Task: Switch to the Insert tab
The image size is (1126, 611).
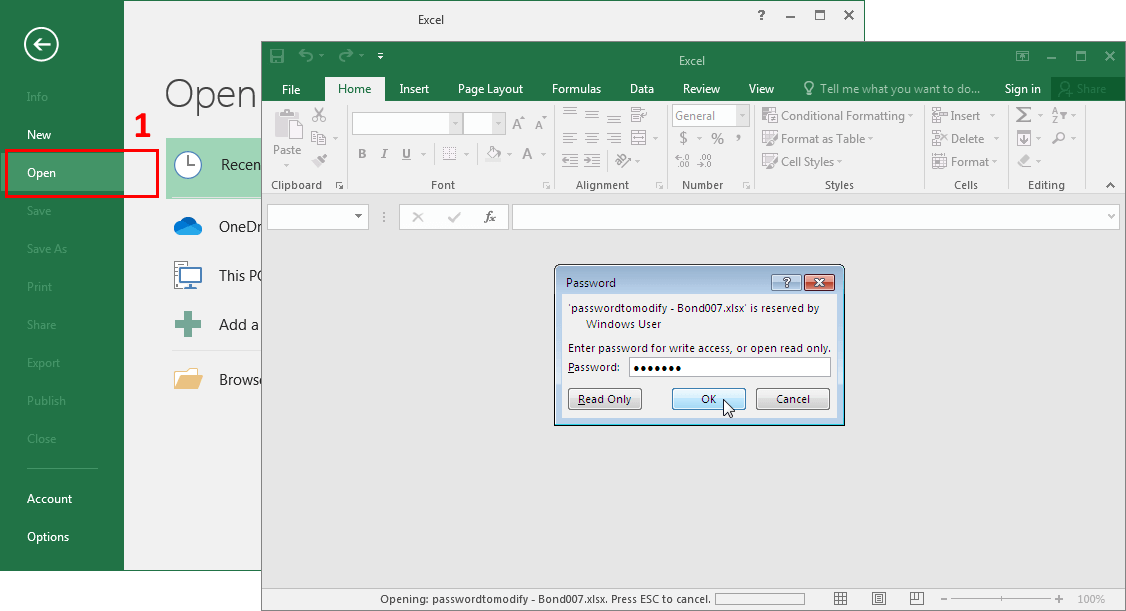Action: pos(414,89)
